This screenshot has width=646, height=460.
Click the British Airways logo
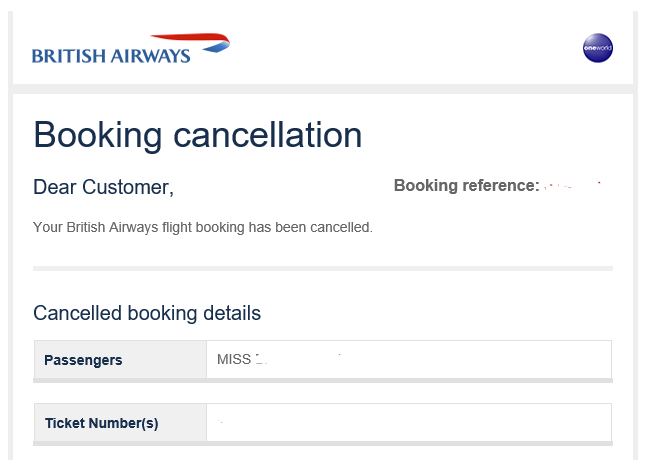(131, 49)
